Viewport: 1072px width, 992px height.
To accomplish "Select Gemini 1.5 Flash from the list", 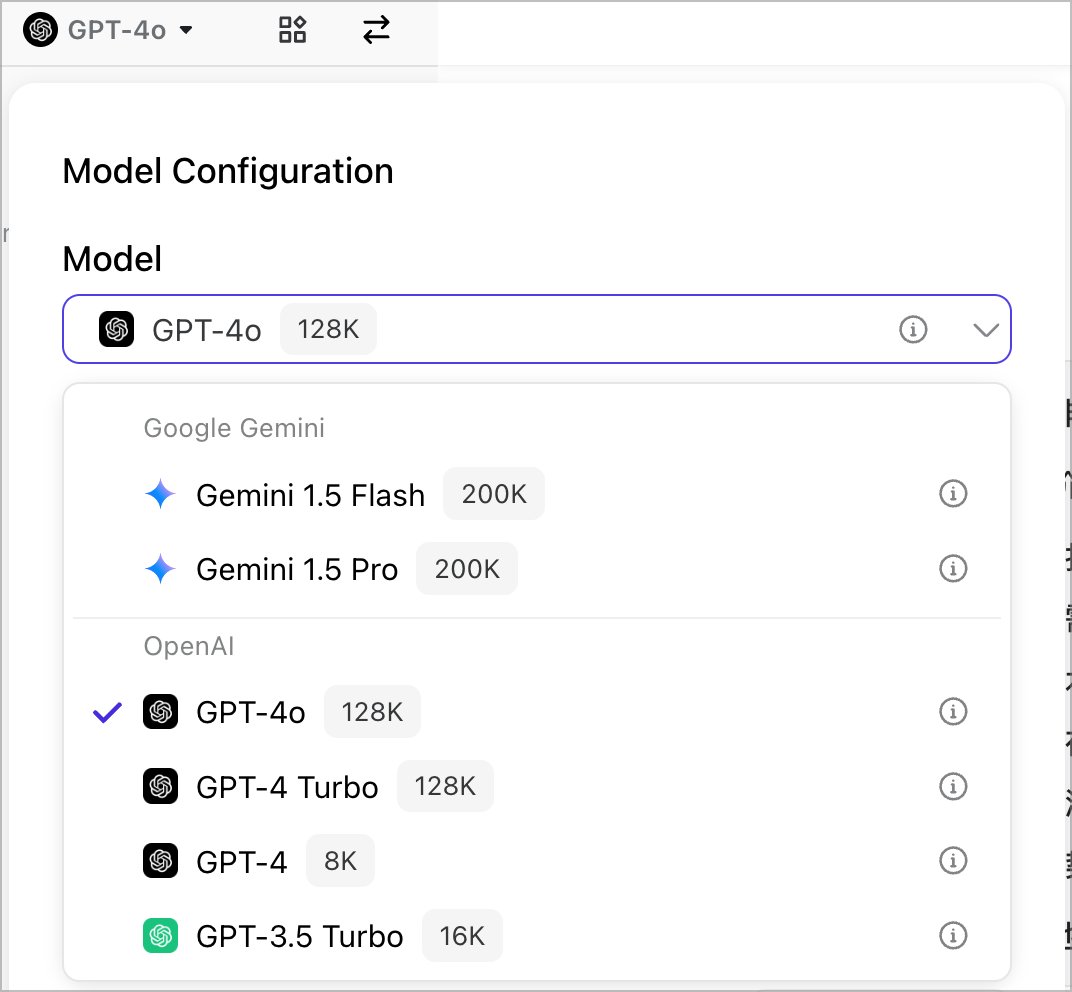I will click(x=310, y=495).
